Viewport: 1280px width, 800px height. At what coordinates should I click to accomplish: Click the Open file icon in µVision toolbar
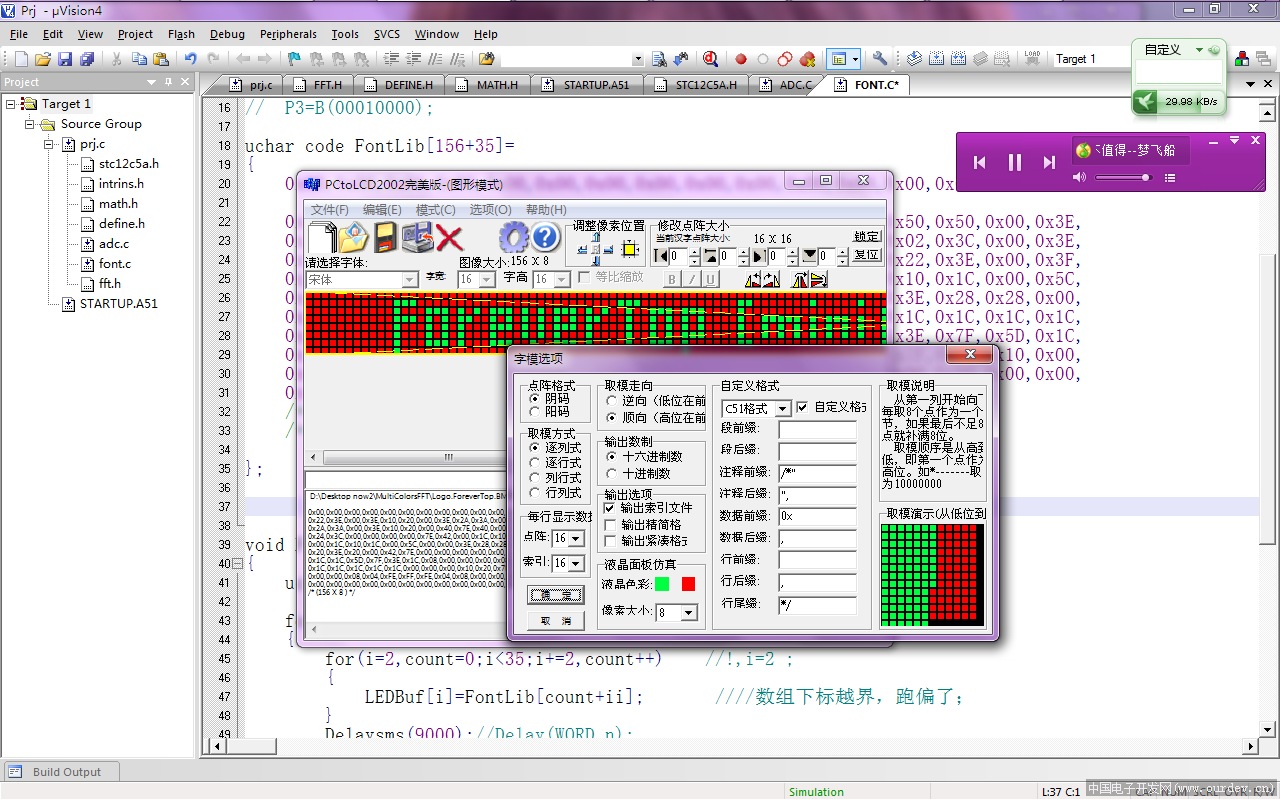click(x=43, y=59)
